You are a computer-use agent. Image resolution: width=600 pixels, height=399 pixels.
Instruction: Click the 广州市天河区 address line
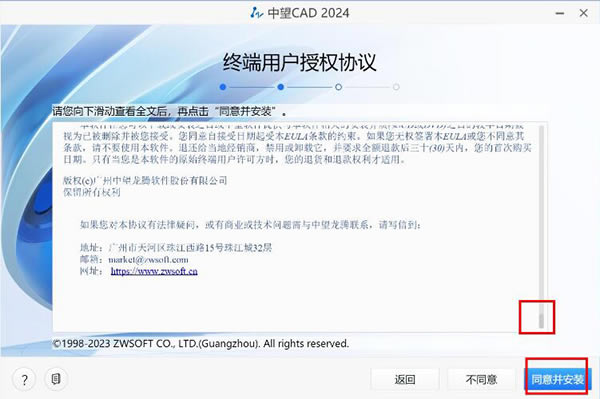pos(176,248)
